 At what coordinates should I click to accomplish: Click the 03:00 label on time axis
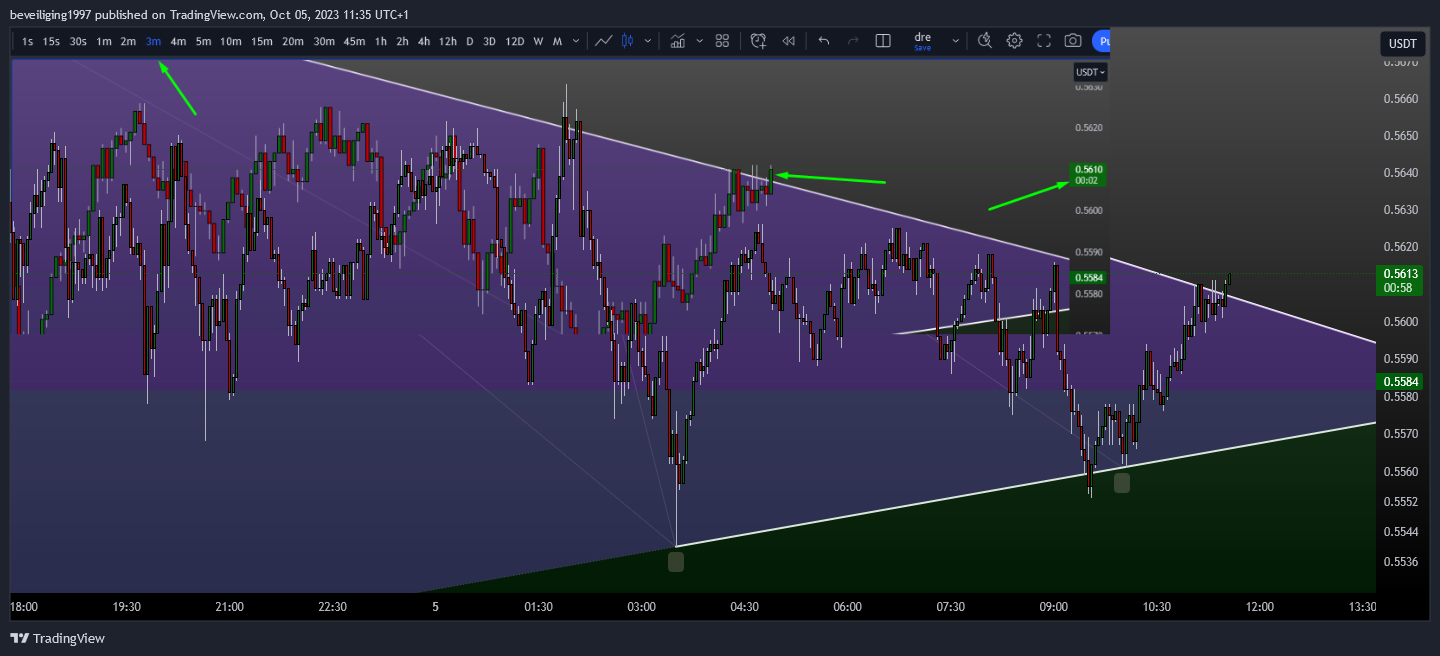[x=641, y=607]
